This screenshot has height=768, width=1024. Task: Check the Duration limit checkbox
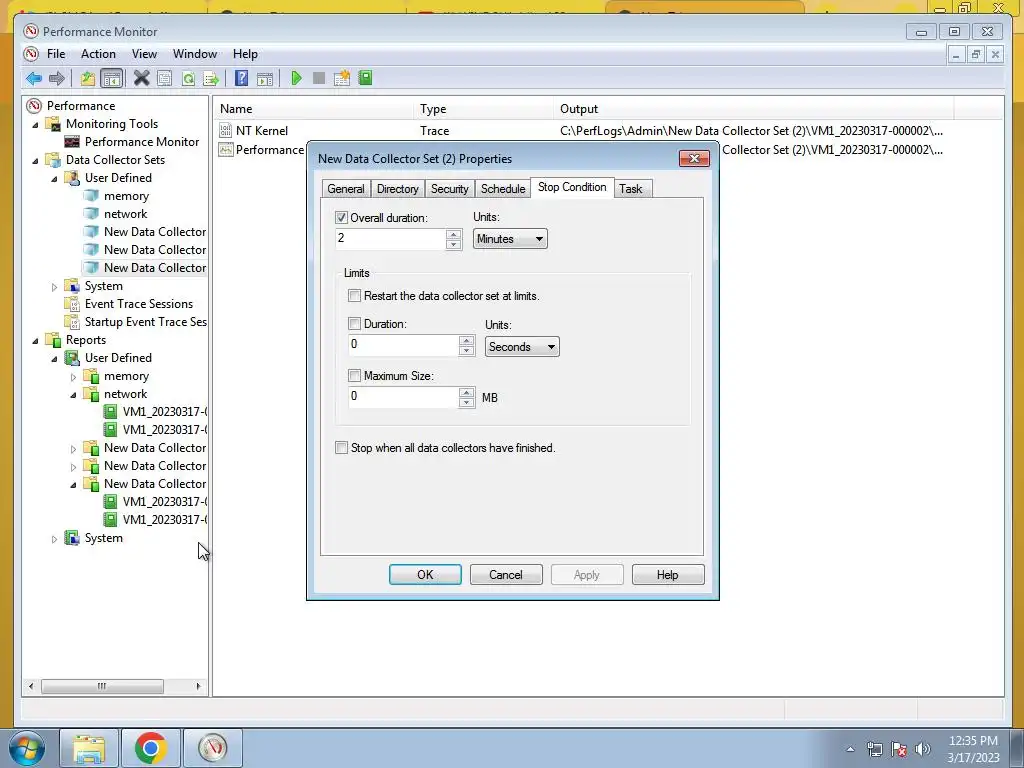click(x=354, y=323)
